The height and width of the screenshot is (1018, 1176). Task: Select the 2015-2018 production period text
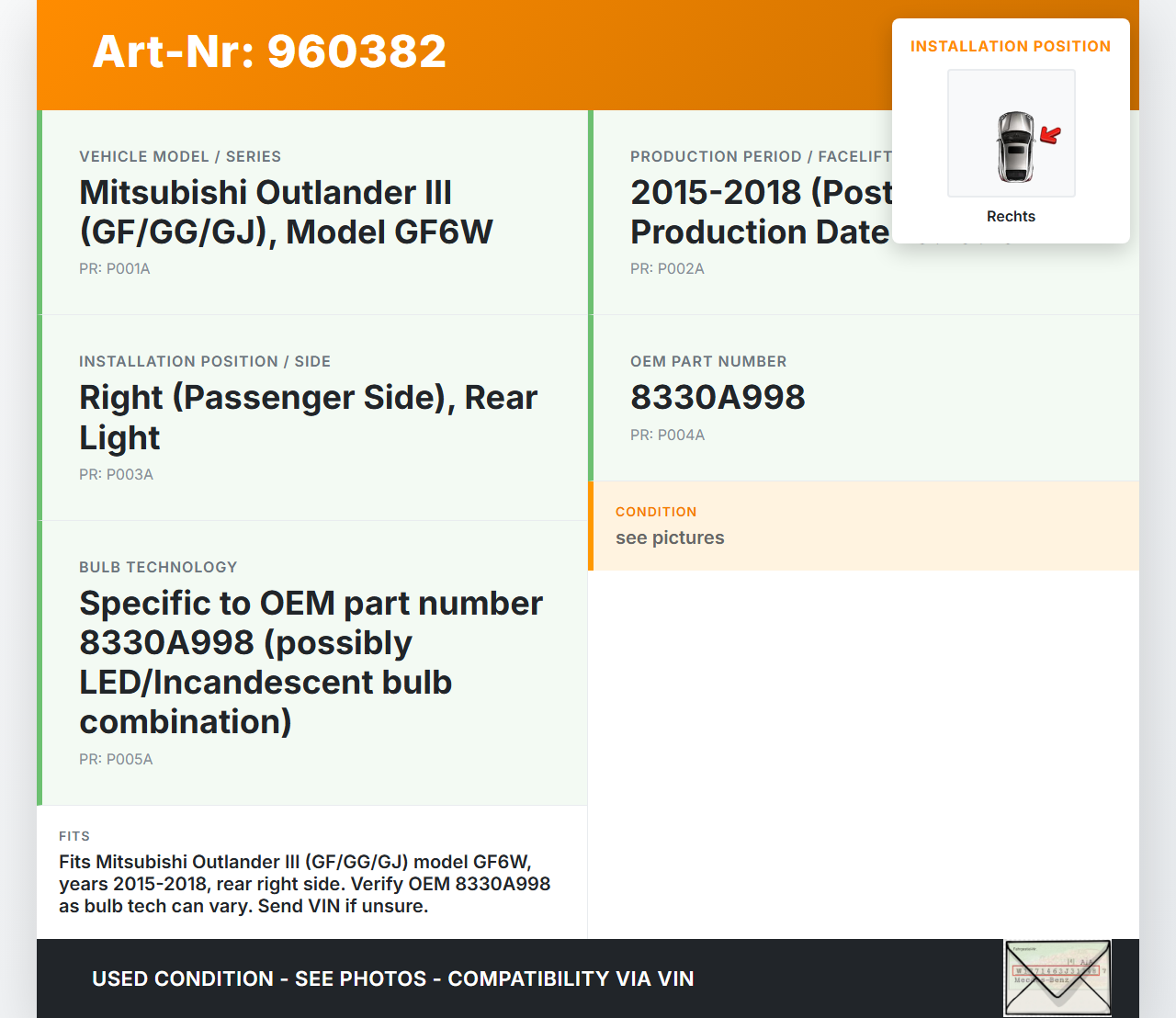coord(761,212)
